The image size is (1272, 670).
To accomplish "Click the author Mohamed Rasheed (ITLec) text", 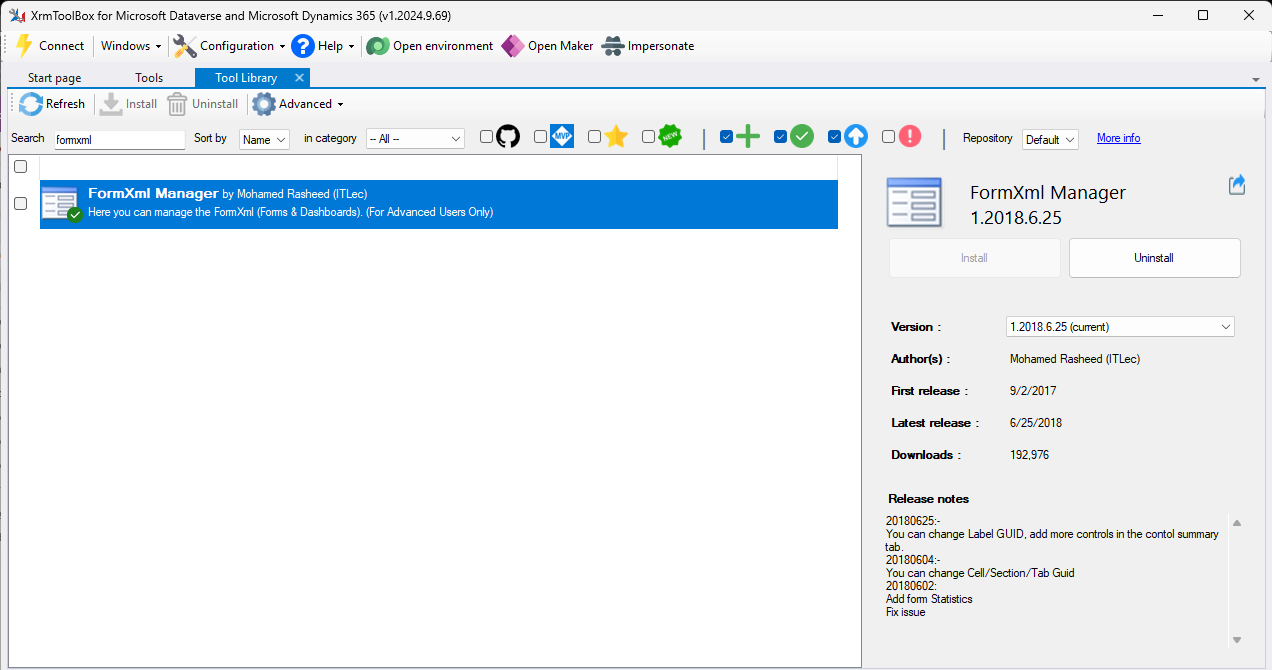I will pyautogui.click(x=1075, y=359).
